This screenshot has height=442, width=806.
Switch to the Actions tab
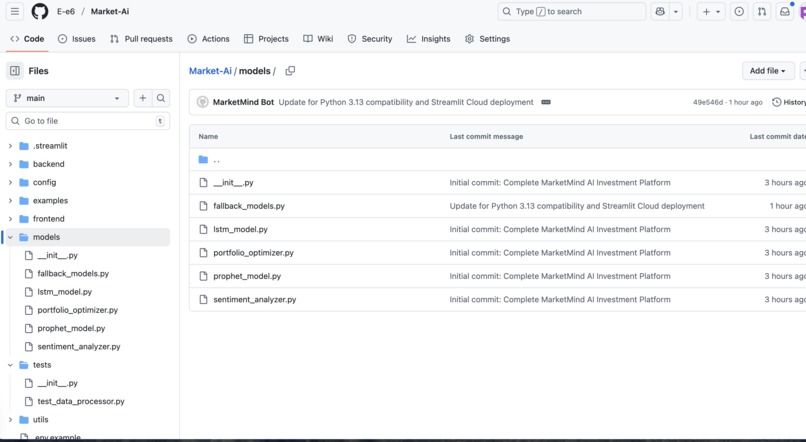[x=208, y=39]
